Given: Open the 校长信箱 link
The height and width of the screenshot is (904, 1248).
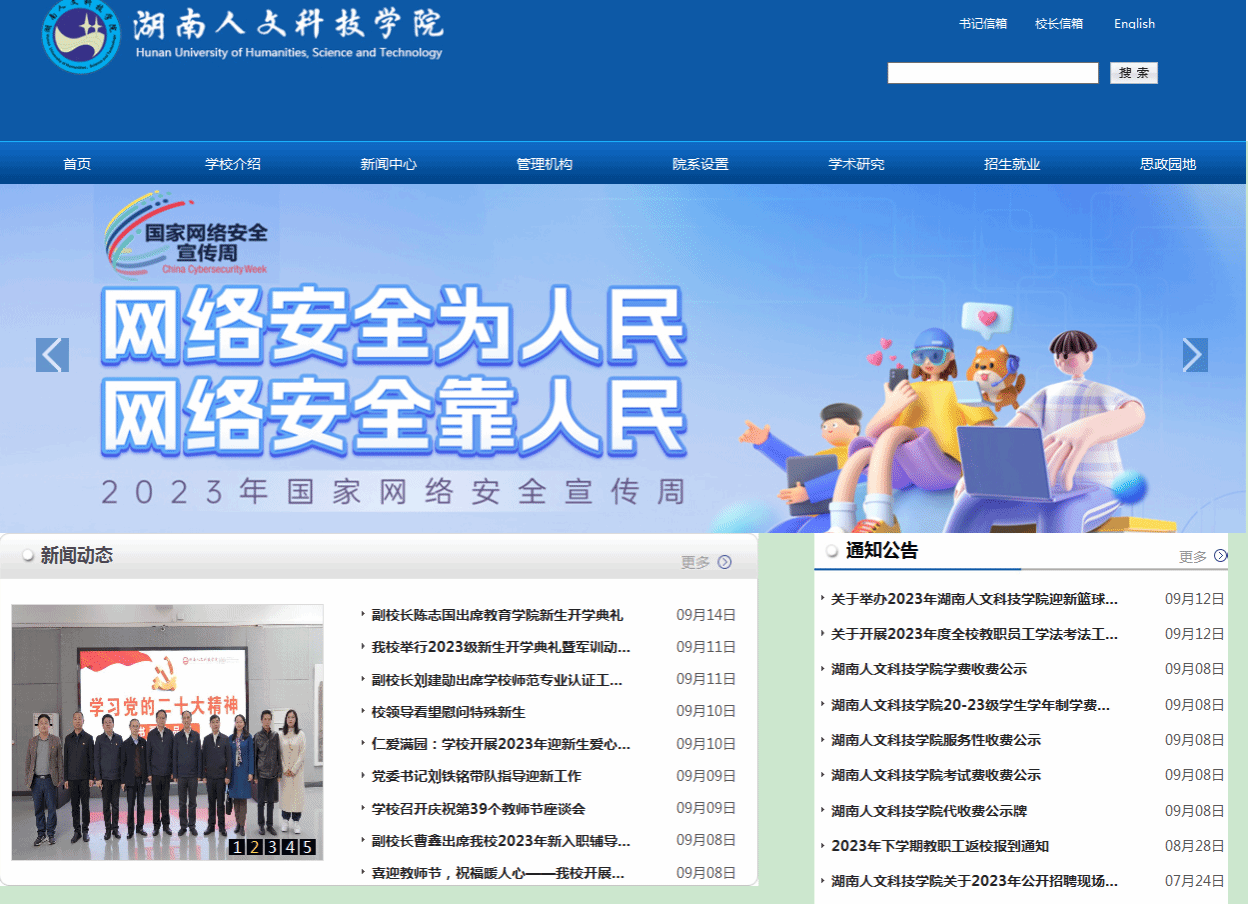Looking at the screenshot, I should click(1059, 24).
